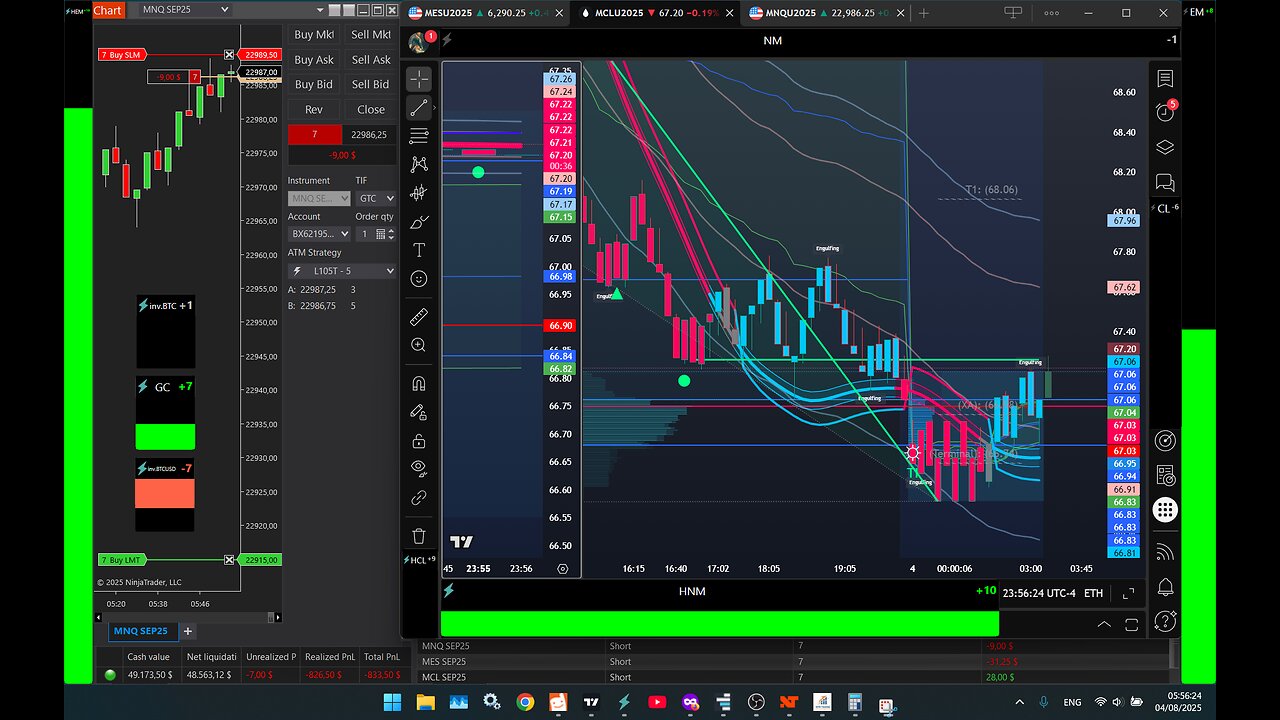The image size is (1280, 720).
Task: Reverse position with Rev button
Action: click(x=314, y=110)
